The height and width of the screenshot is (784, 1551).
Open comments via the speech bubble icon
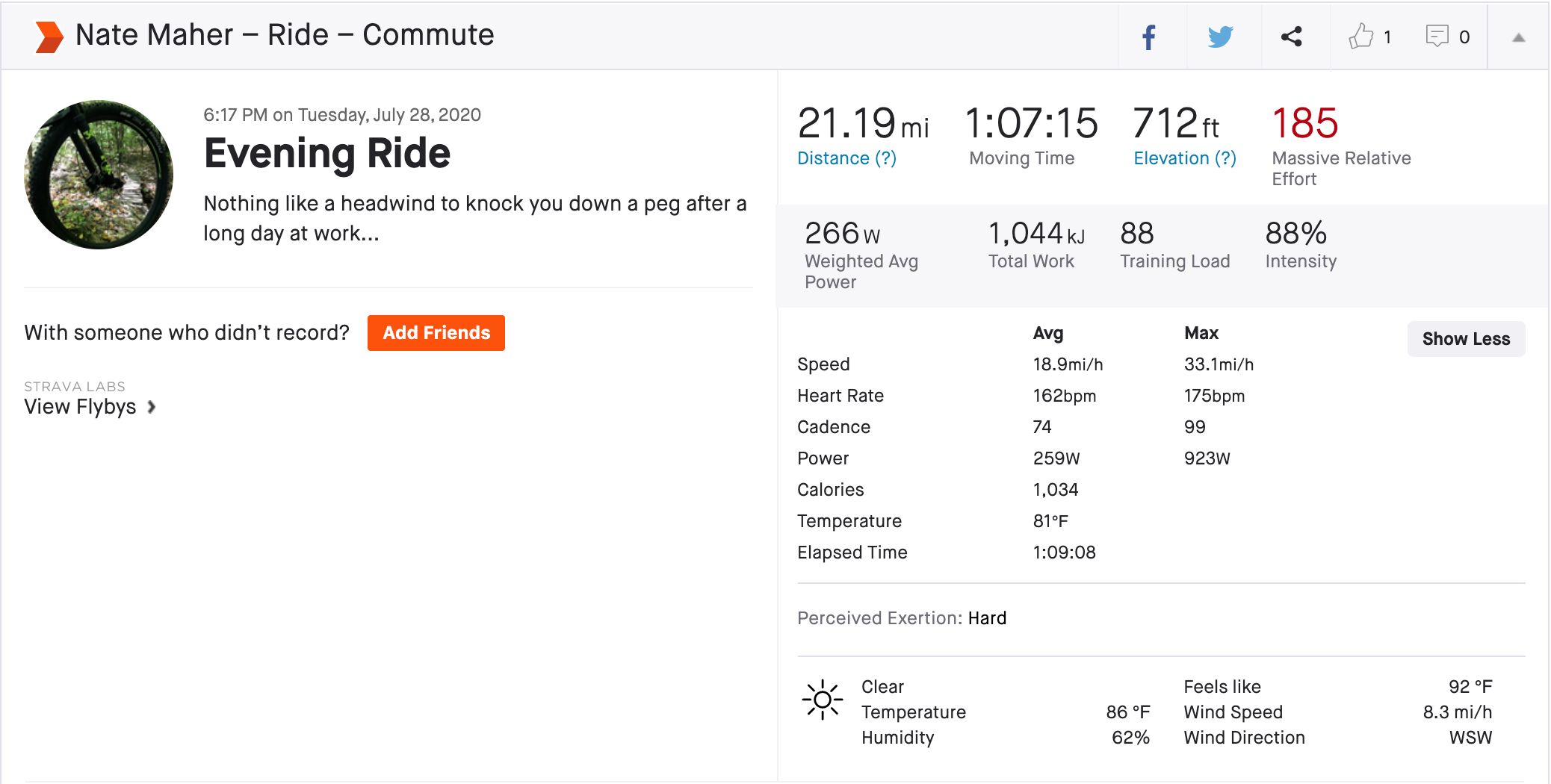pyautogui.click(x=1437, y=37)
